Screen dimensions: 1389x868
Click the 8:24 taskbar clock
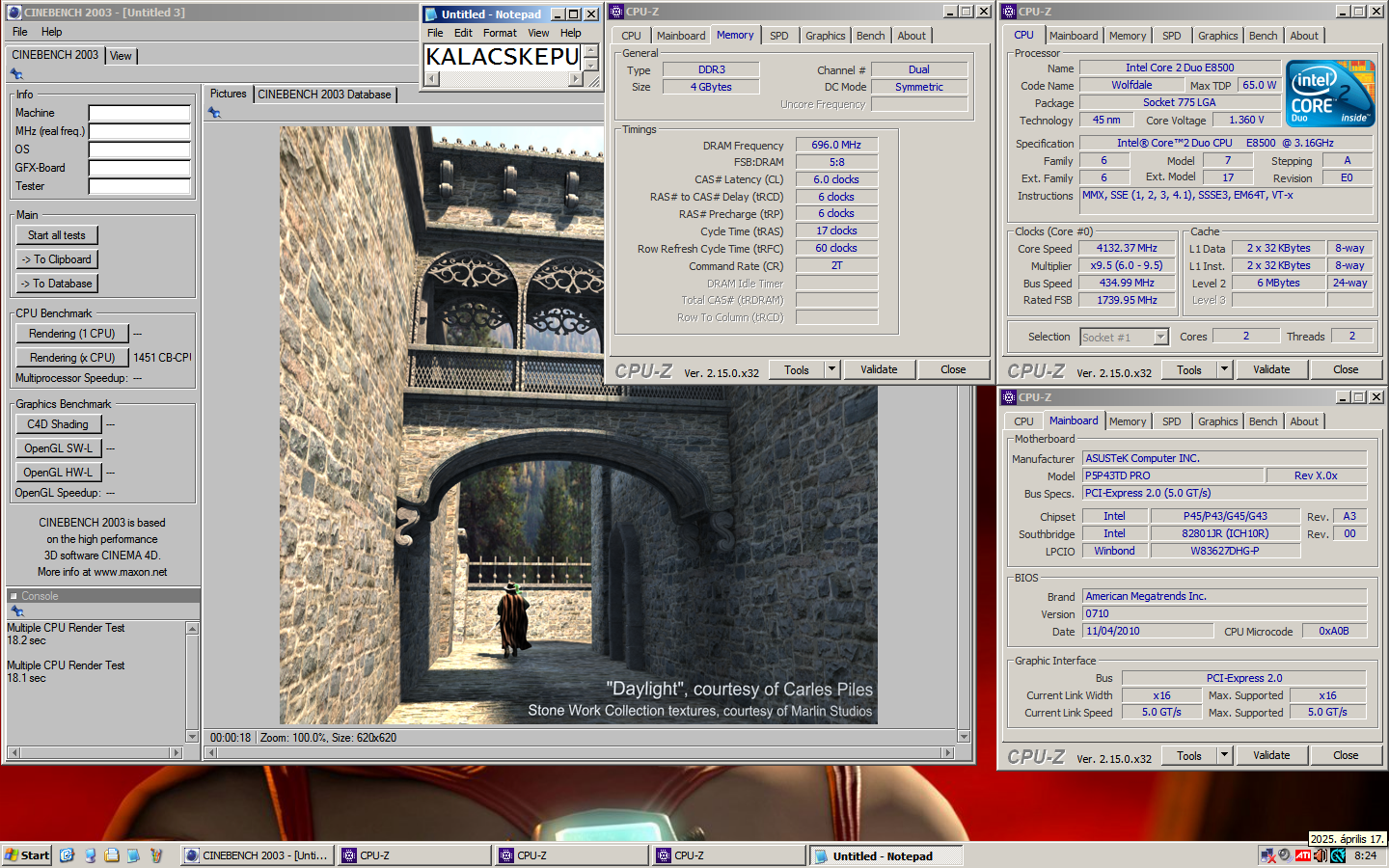point(1365,855)
